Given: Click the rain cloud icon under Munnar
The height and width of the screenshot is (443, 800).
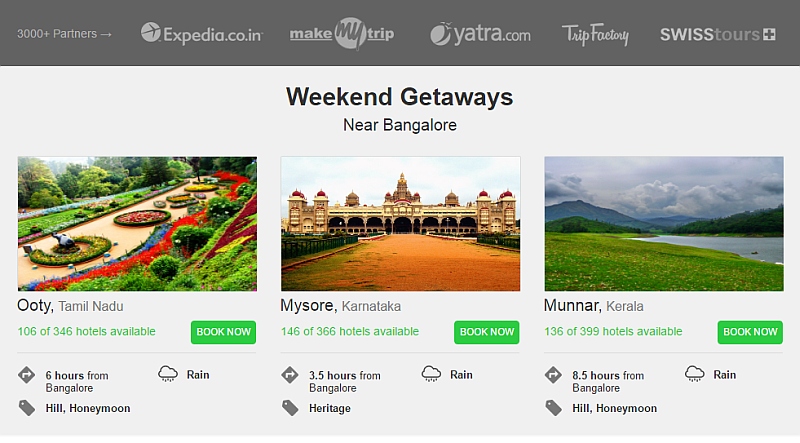Looking at the screenshot, I should pyautogui.click(x=694, y=374).
